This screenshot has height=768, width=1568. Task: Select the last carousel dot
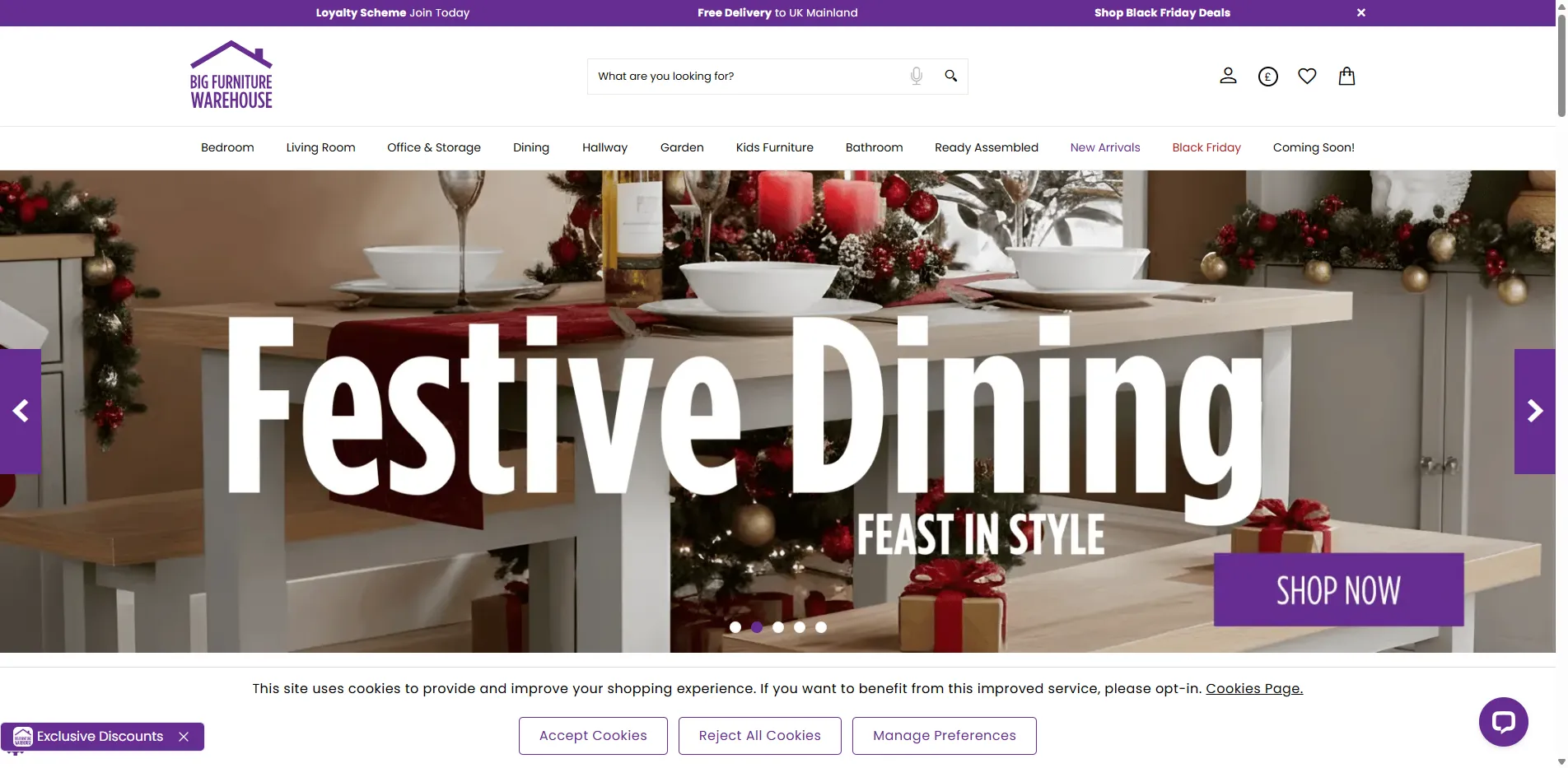(821, 627)
